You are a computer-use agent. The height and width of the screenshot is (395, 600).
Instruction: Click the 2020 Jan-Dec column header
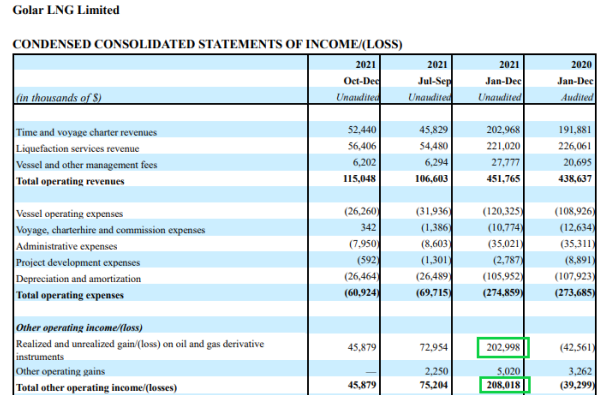click(576, 73)
